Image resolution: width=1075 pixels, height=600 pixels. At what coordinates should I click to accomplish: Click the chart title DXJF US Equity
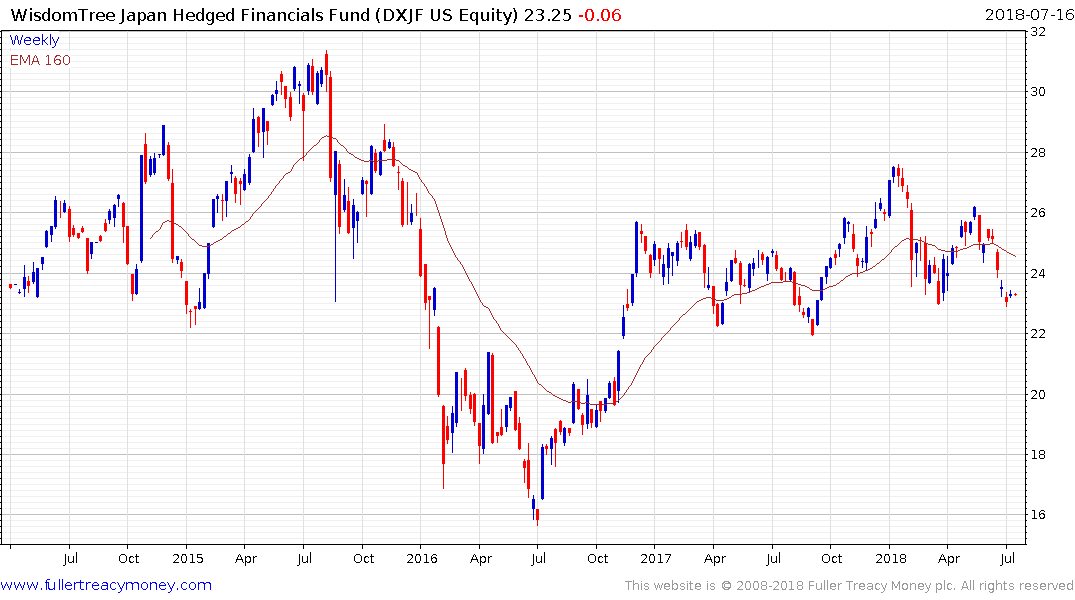pos(446,15)
